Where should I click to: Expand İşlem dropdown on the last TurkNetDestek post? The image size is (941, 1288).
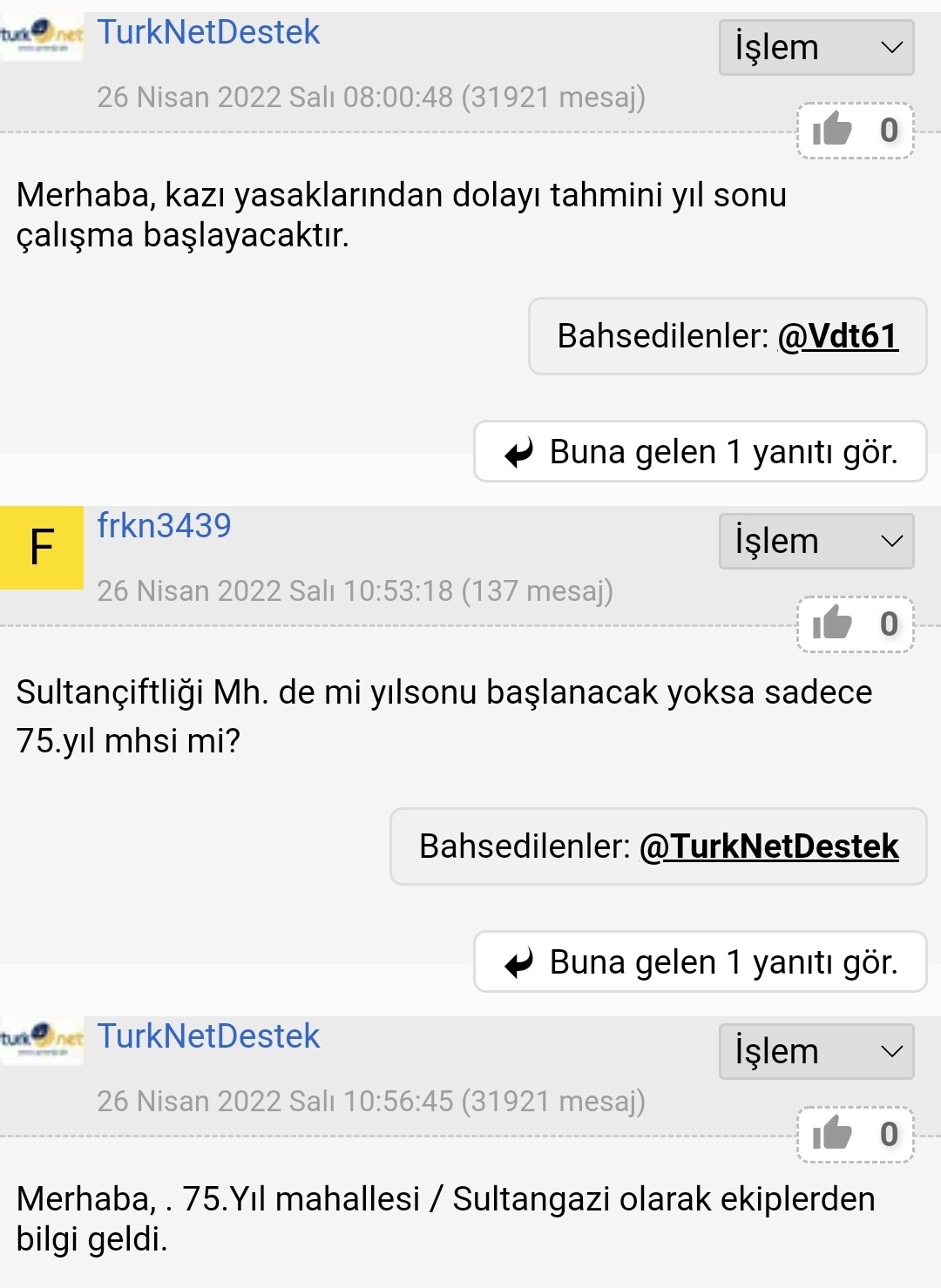click(x=816, y=1051)
